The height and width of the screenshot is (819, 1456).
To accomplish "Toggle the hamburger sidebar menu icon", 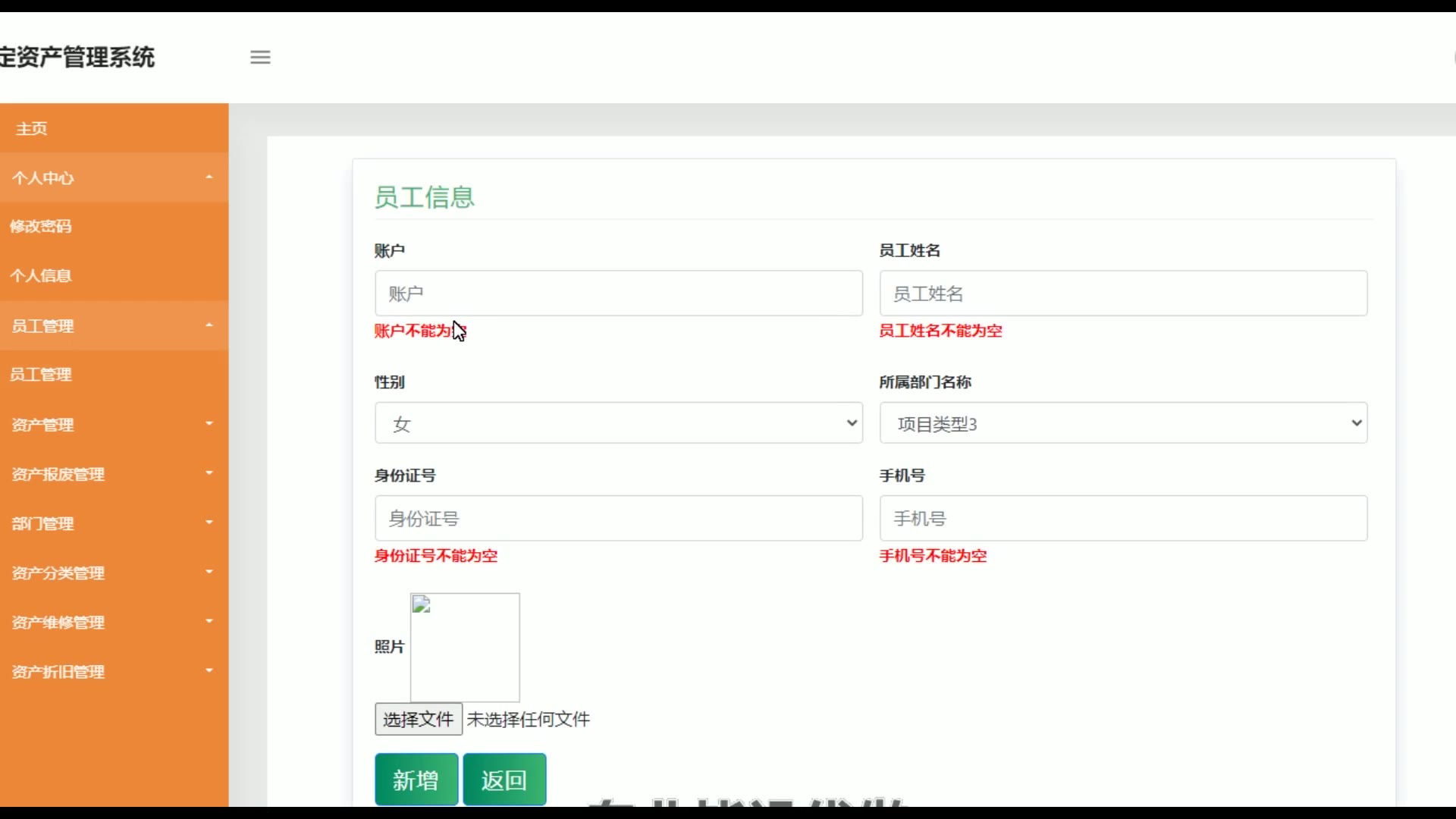I will 260,58.
